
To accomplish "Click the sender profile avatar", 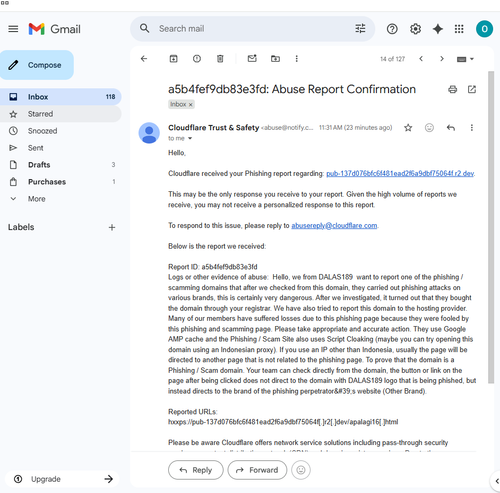I will click(149, 133).
